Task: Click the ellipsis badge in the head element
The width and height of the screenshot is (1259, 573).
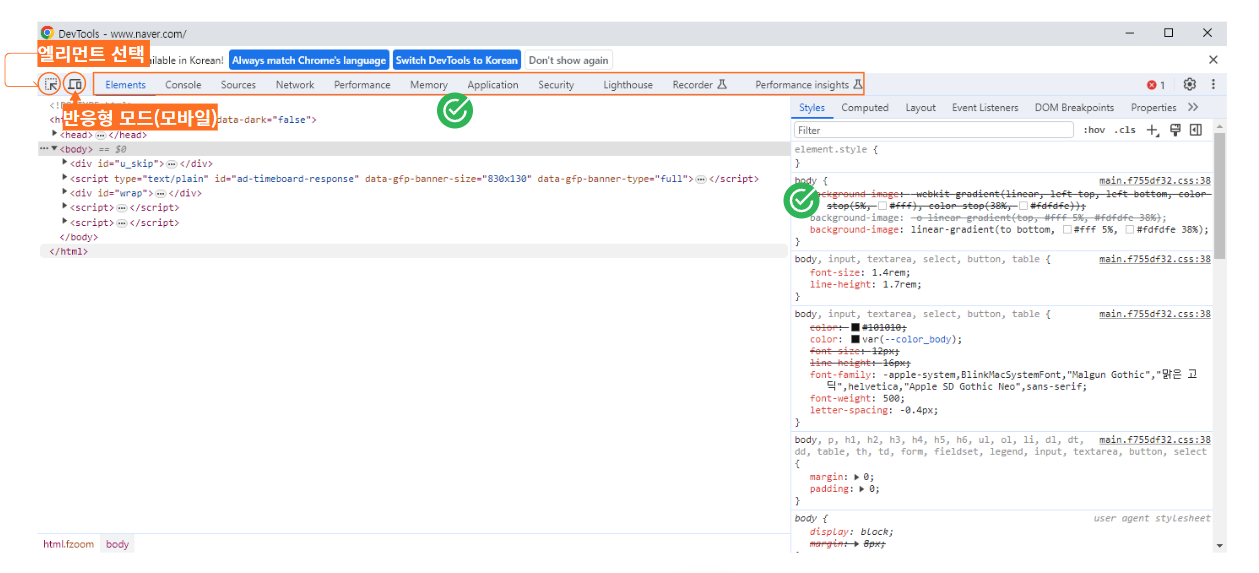Action: click(101, 134)
